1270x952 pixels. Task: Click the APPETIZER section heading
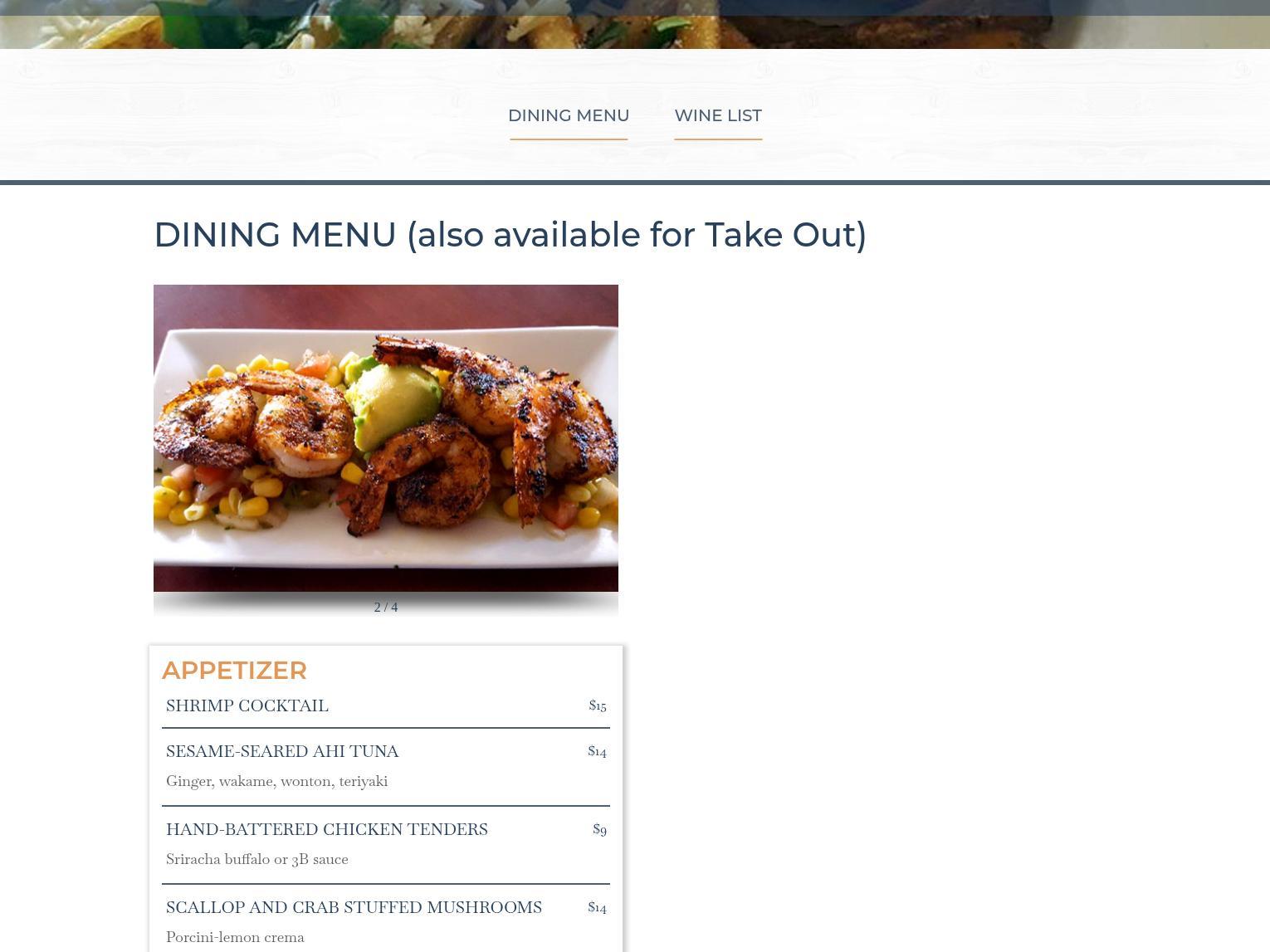coord(234,670)
